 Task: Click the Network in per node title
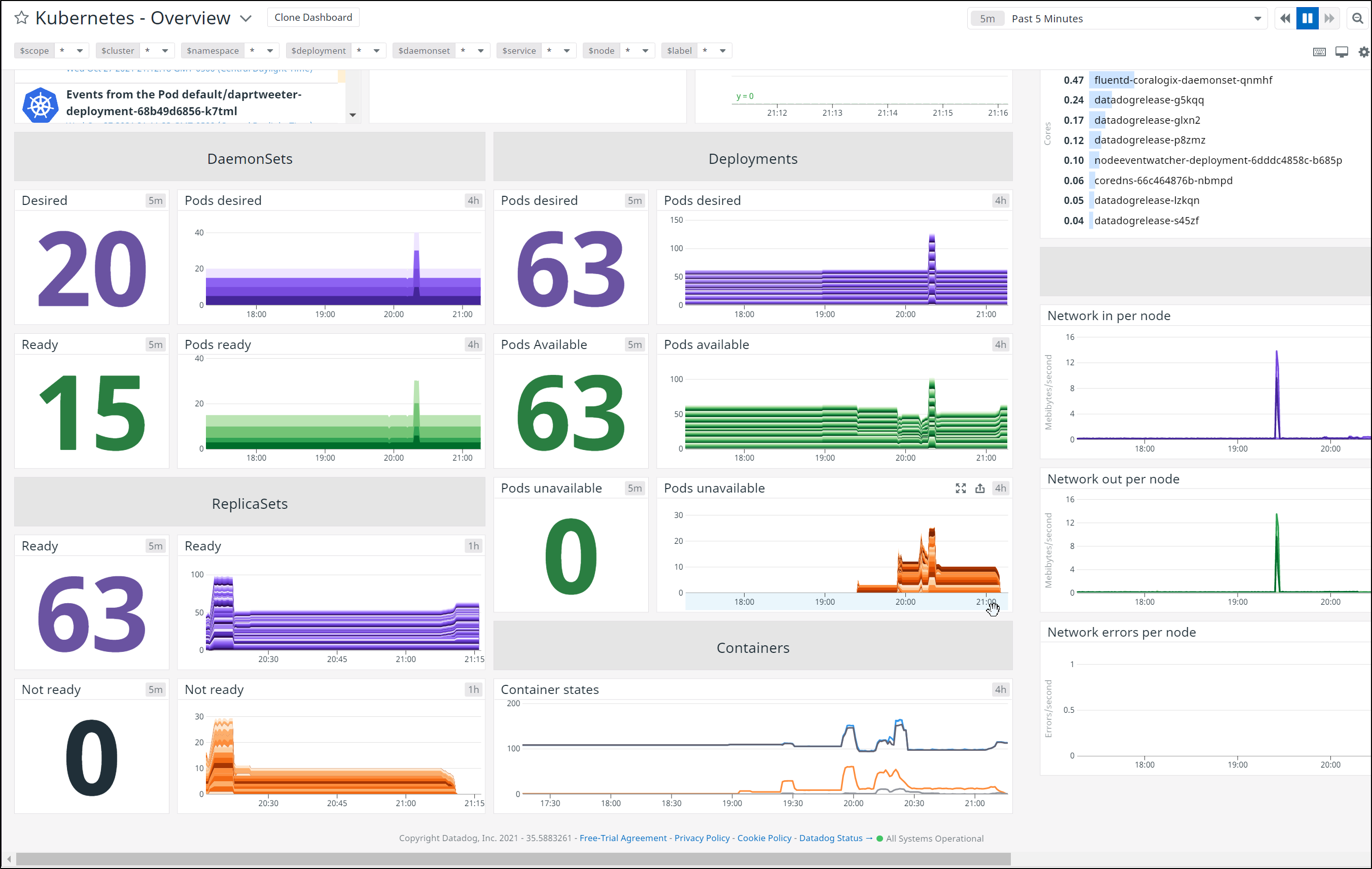pyautogui.click(x=1109, y=316)
